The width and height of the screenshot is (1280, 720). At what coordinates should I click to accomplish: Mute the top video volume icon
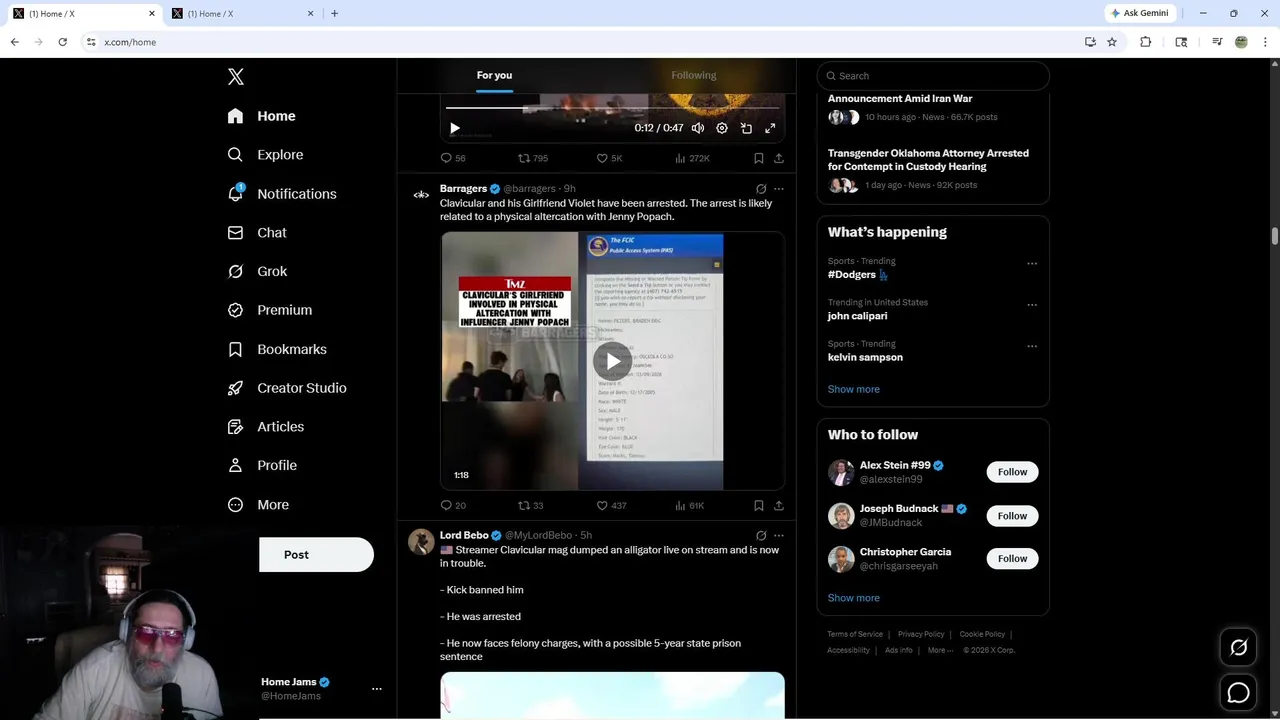point(698,128)
